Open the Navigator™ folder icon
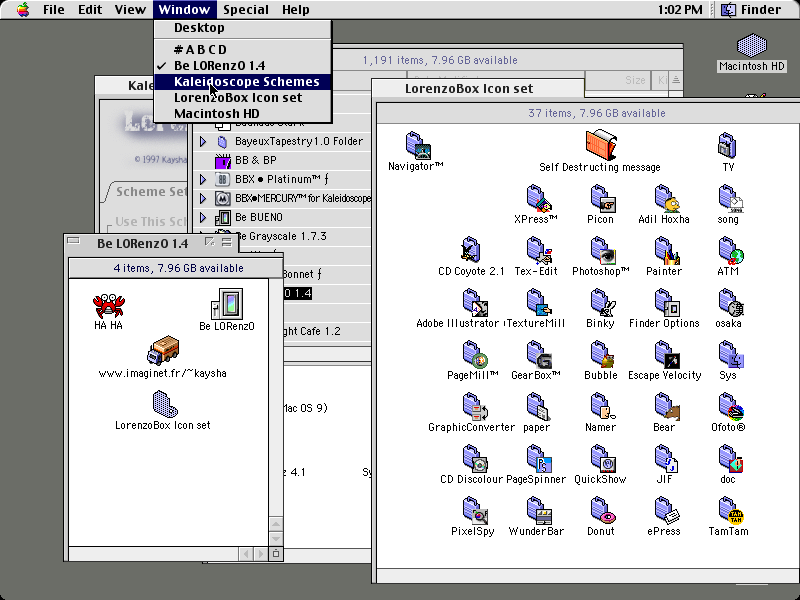Viewport: 800px width, 600px height. [418, 145]
